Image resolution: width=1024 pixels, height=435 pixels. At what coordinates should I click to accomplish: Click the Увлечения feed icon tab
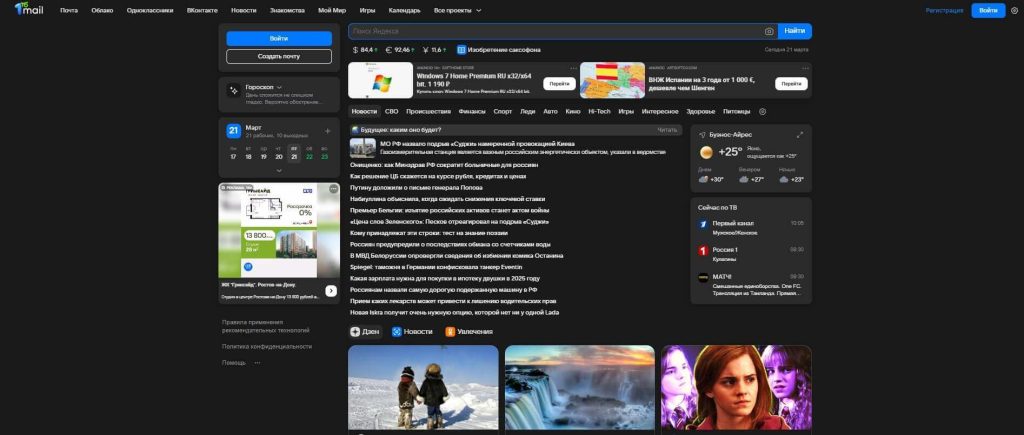[x=450, y=332]
